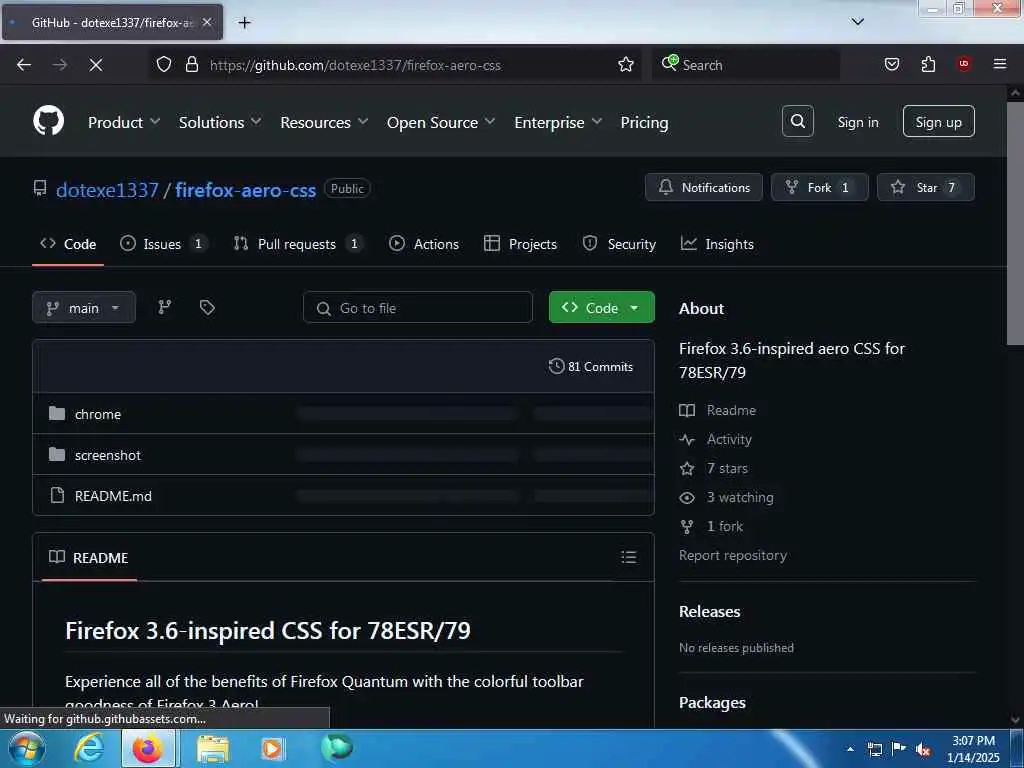
Task: Switch to the Security tab
Action: (619, 244)
